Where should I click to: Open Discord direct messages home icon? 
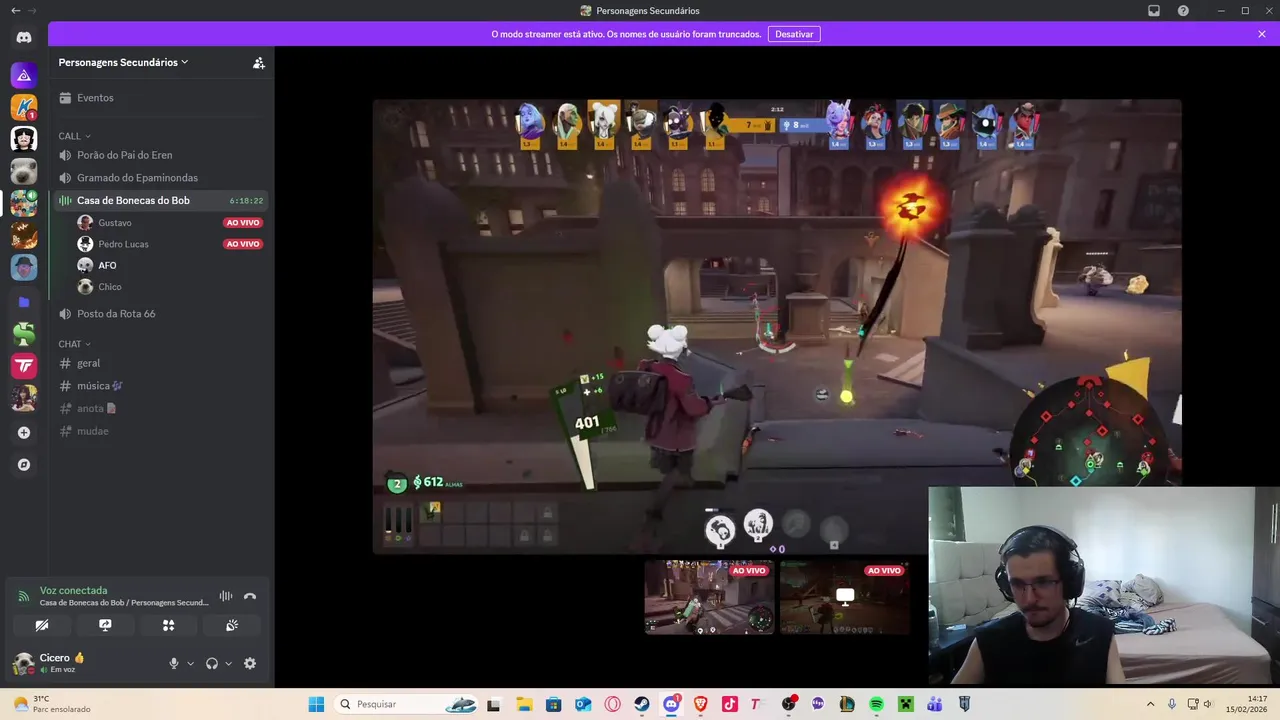point(24,38)
